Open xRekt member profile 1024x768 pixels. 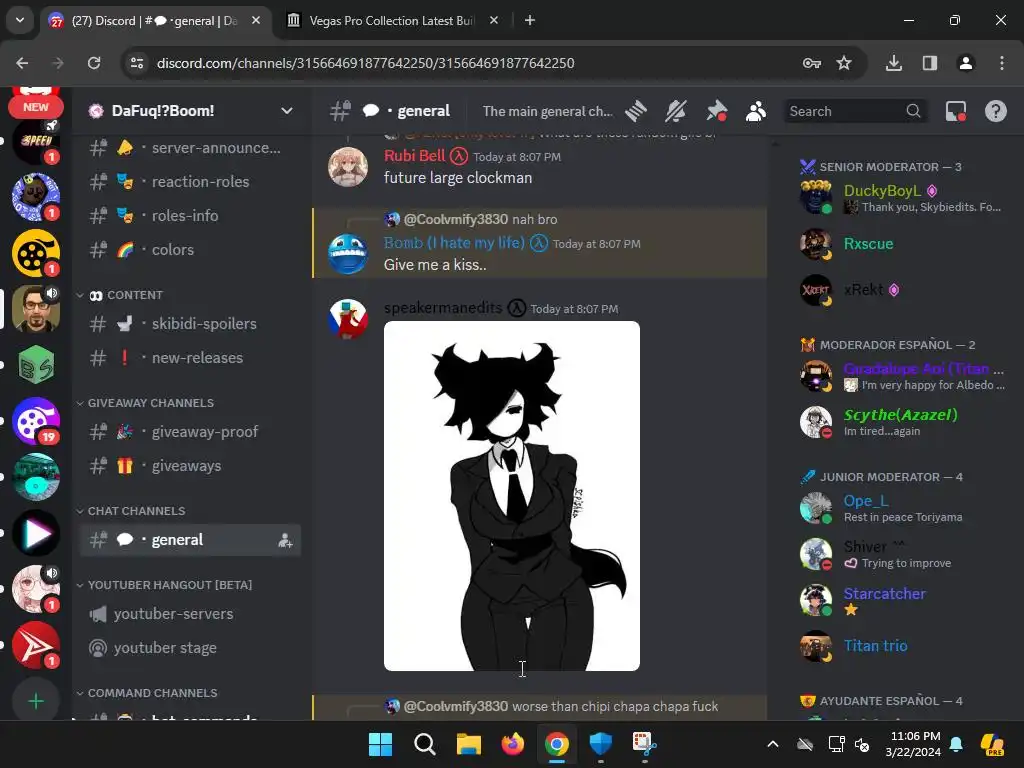click(x=902, y=291)
